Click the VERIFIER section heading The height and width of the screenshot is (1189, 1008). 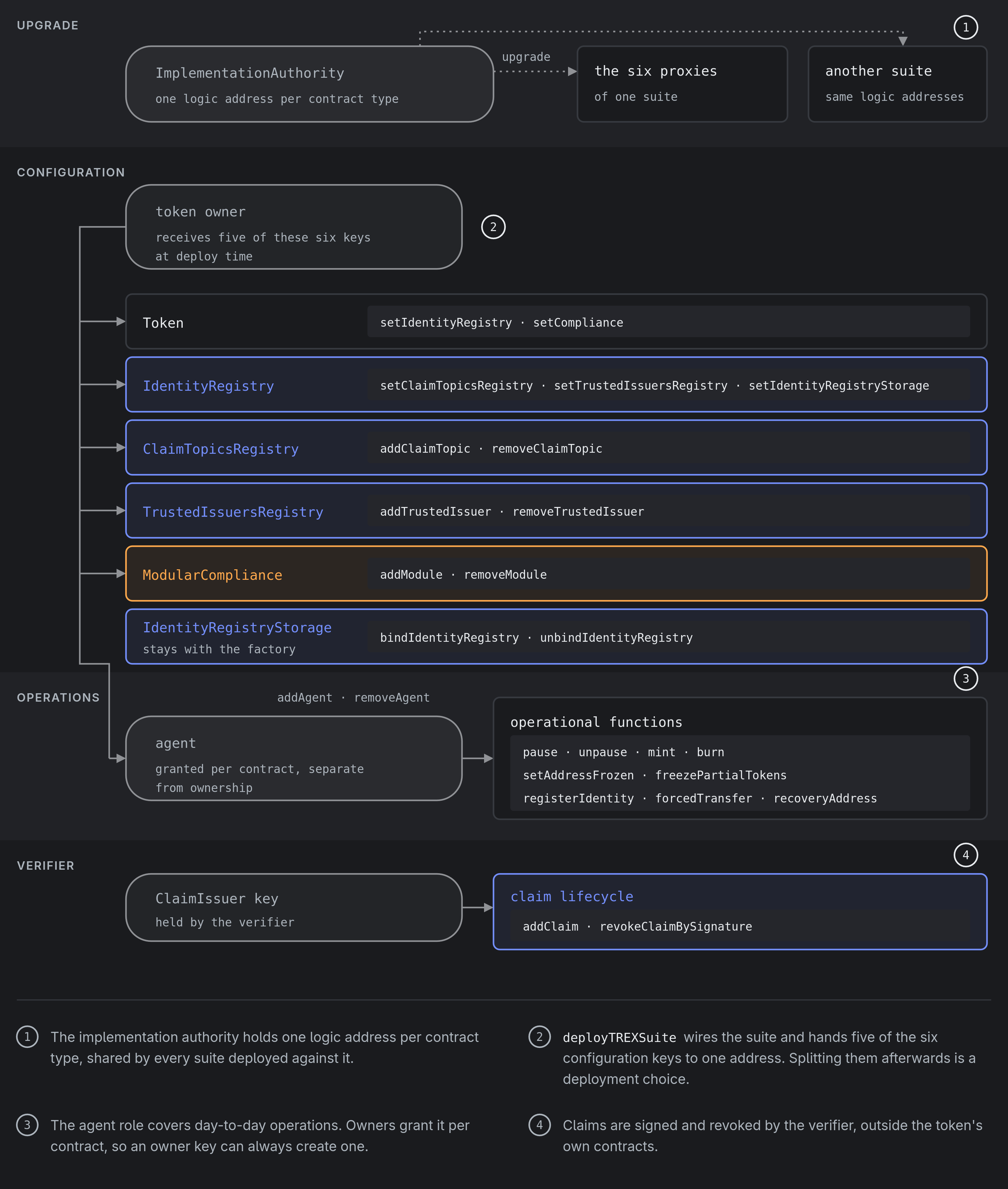46,865
